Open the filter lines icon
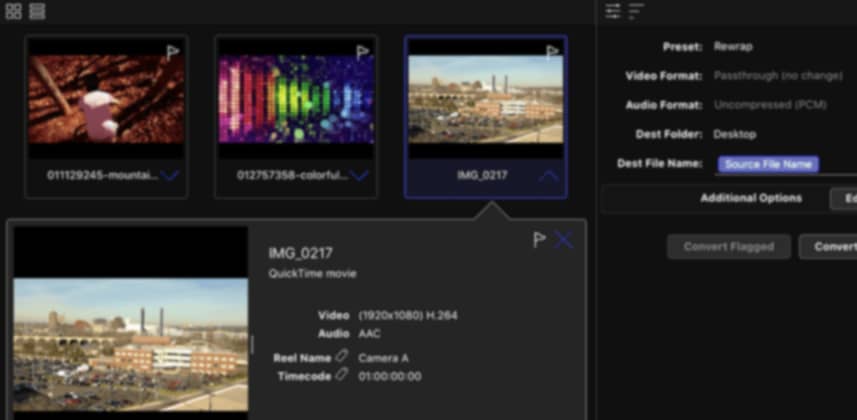 [636, 11]
